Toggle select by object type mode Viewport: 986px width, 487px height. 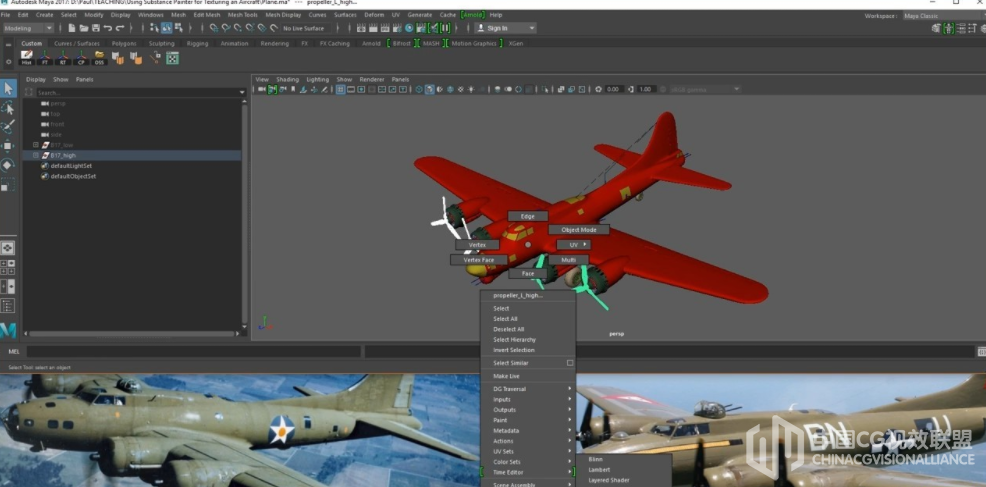[x=167, y=28]
